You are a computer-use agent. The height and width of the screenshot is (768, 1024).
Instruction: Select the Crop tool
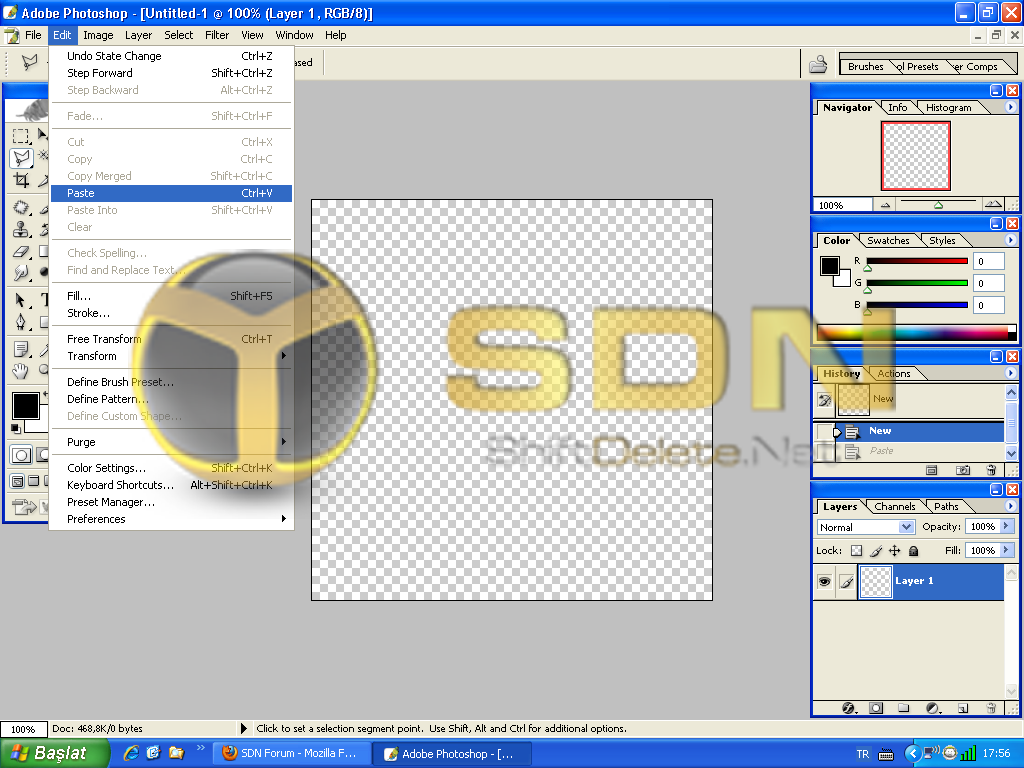(21, 180)
